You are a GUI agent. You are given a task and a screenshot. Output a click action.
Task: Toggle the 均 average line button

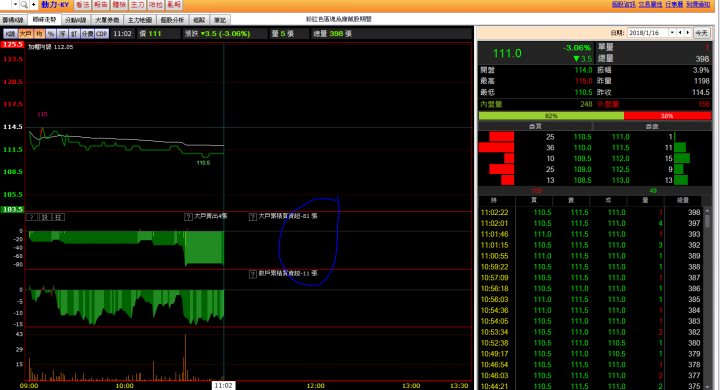pyautogui.click(x=39, y=34)
